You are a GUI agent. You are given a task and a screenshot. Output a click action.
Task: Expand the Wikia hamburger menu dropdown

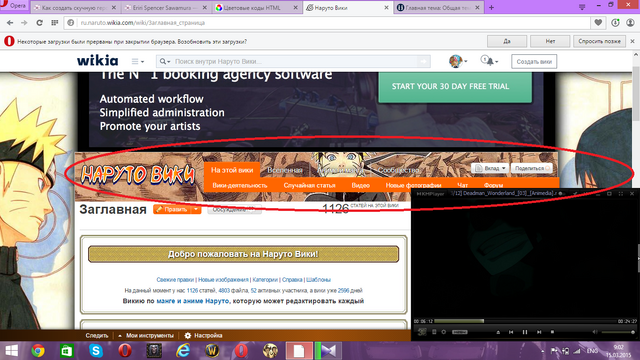(138, 62)
